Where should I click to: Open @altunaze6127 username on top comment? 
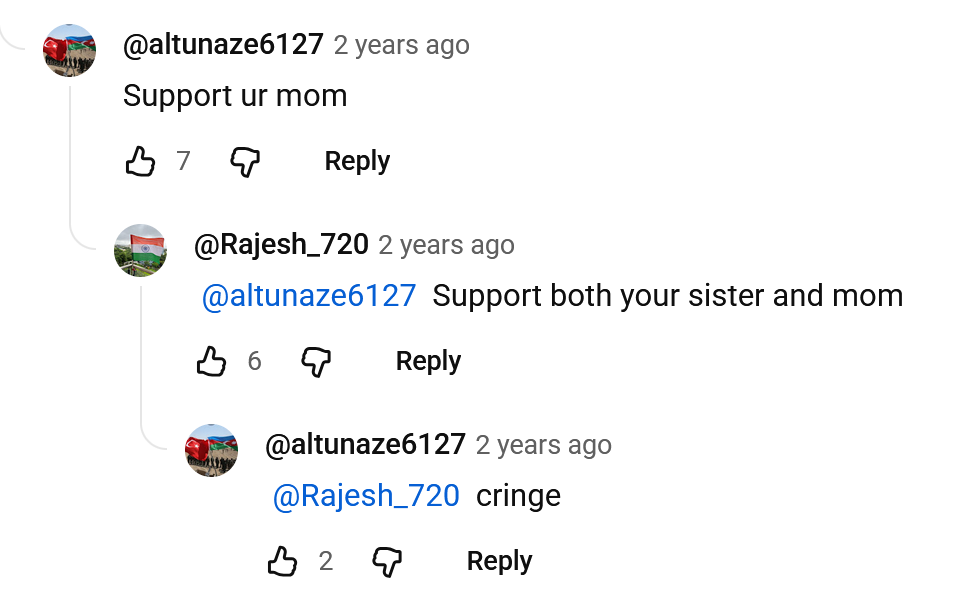[223, 45]
